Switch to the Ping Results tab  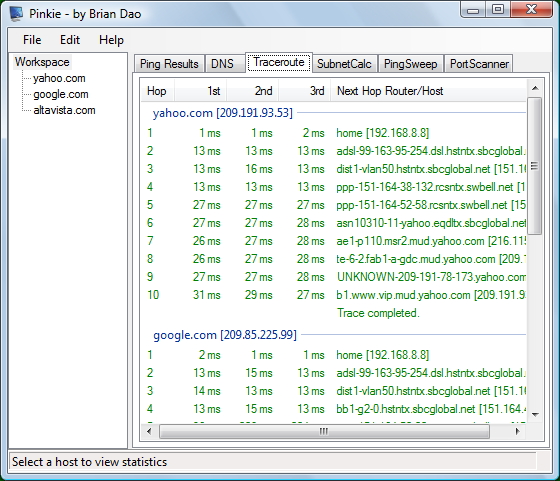pyautogui.click(x=169, y=64)
